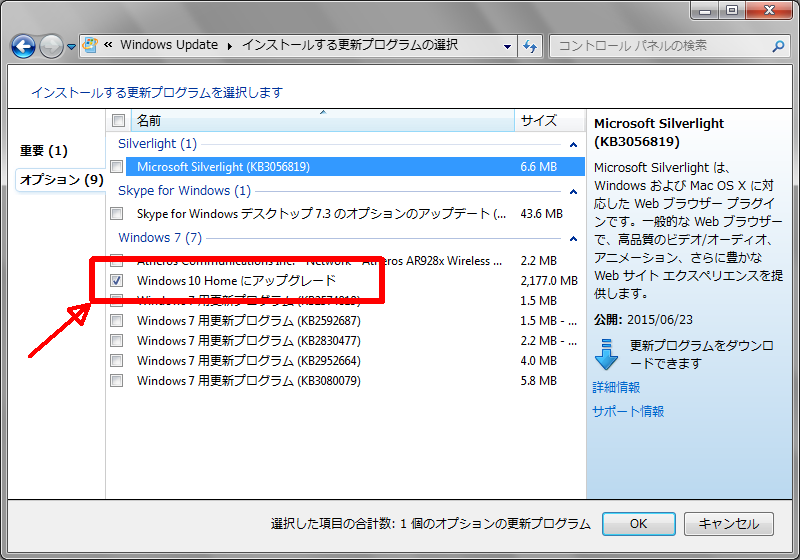Click the 2,177.0 MB size value

pyautogui.click(x=549, y=281)
